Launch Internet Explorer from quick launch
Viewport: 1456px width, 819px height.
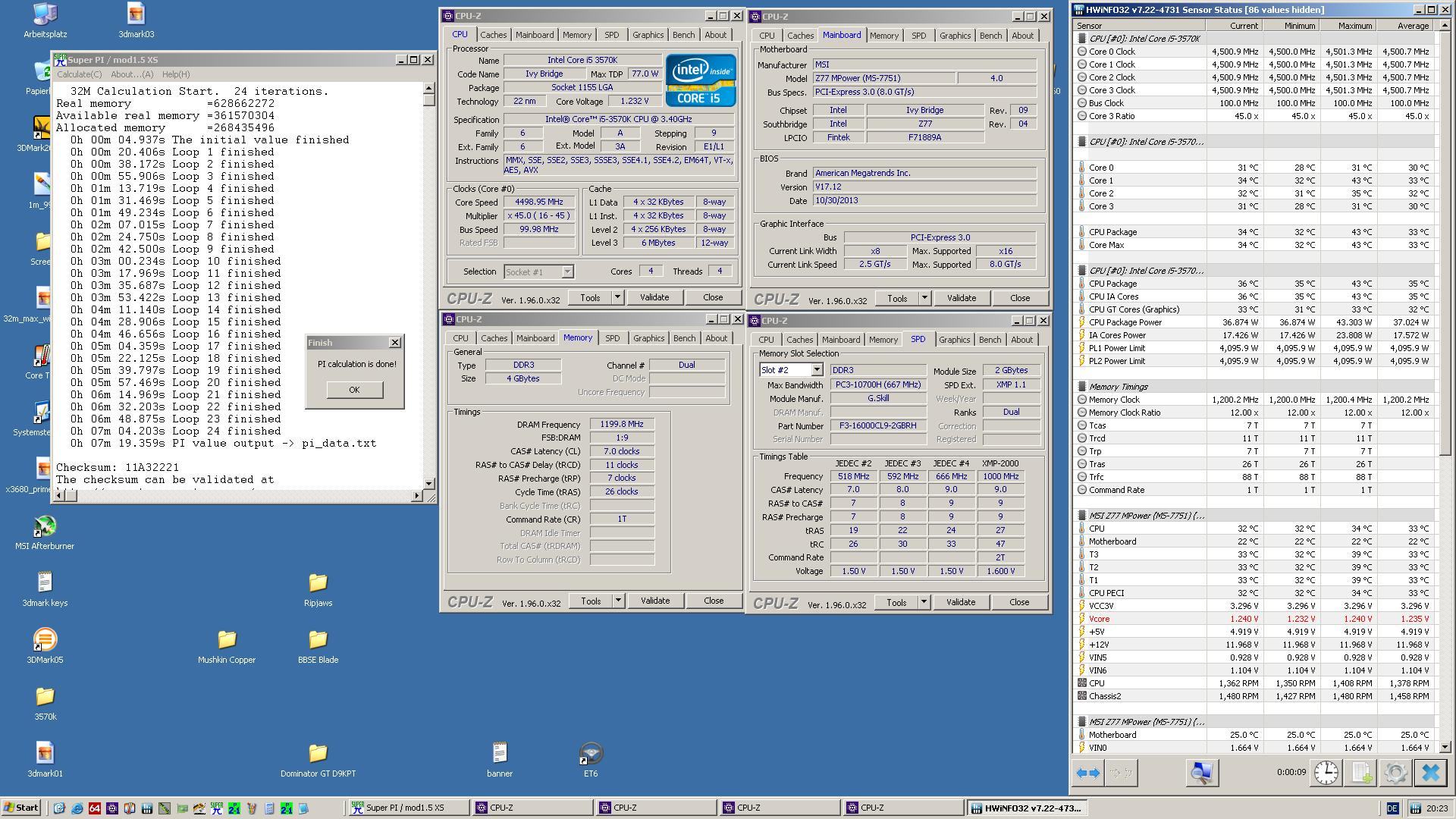(x=77, y=808)
